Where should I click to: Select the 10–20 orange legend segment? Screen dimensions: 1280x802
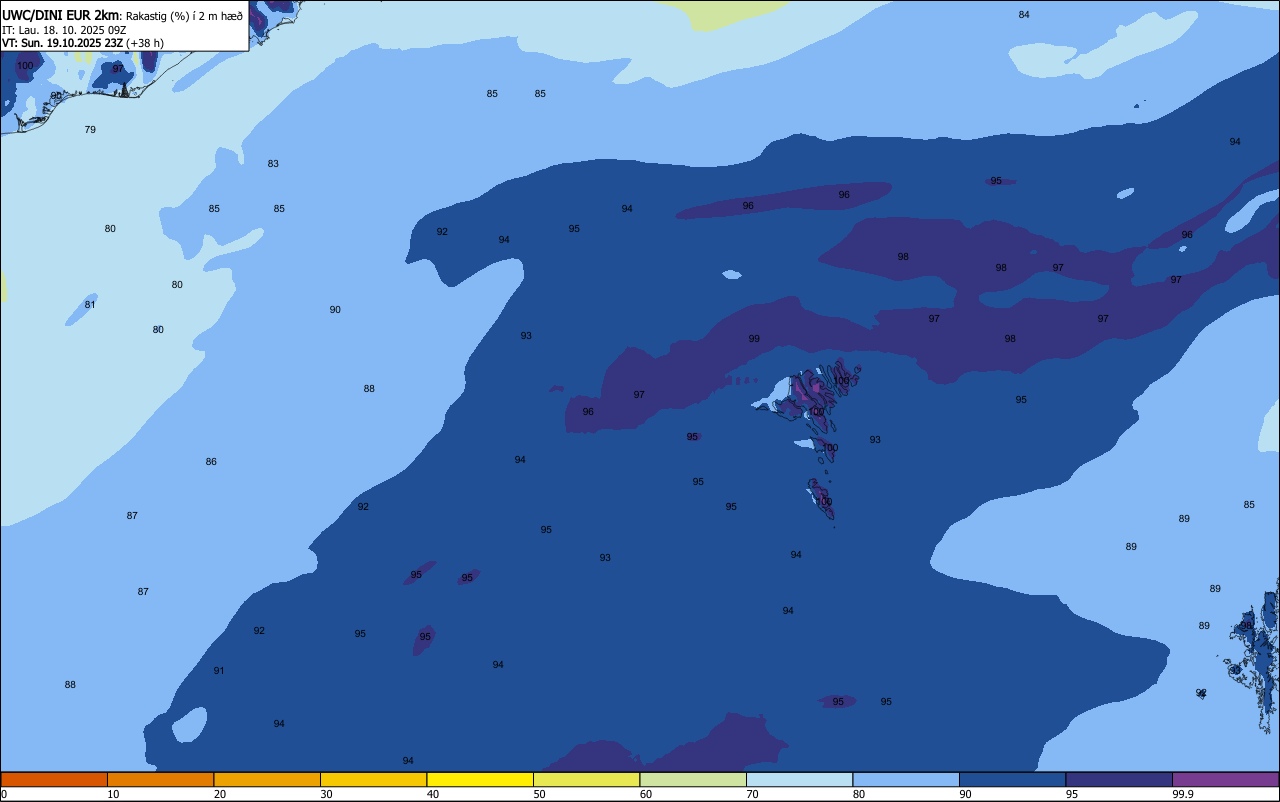click(160, 779)
